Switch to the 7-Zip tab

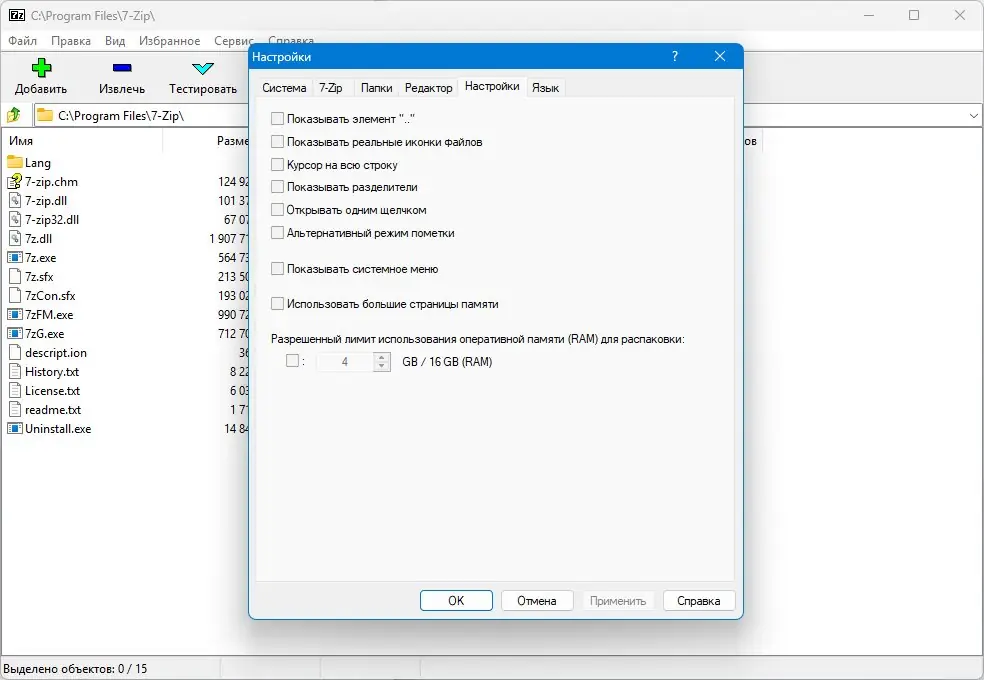pyautogui.click(x=331, y=88)
